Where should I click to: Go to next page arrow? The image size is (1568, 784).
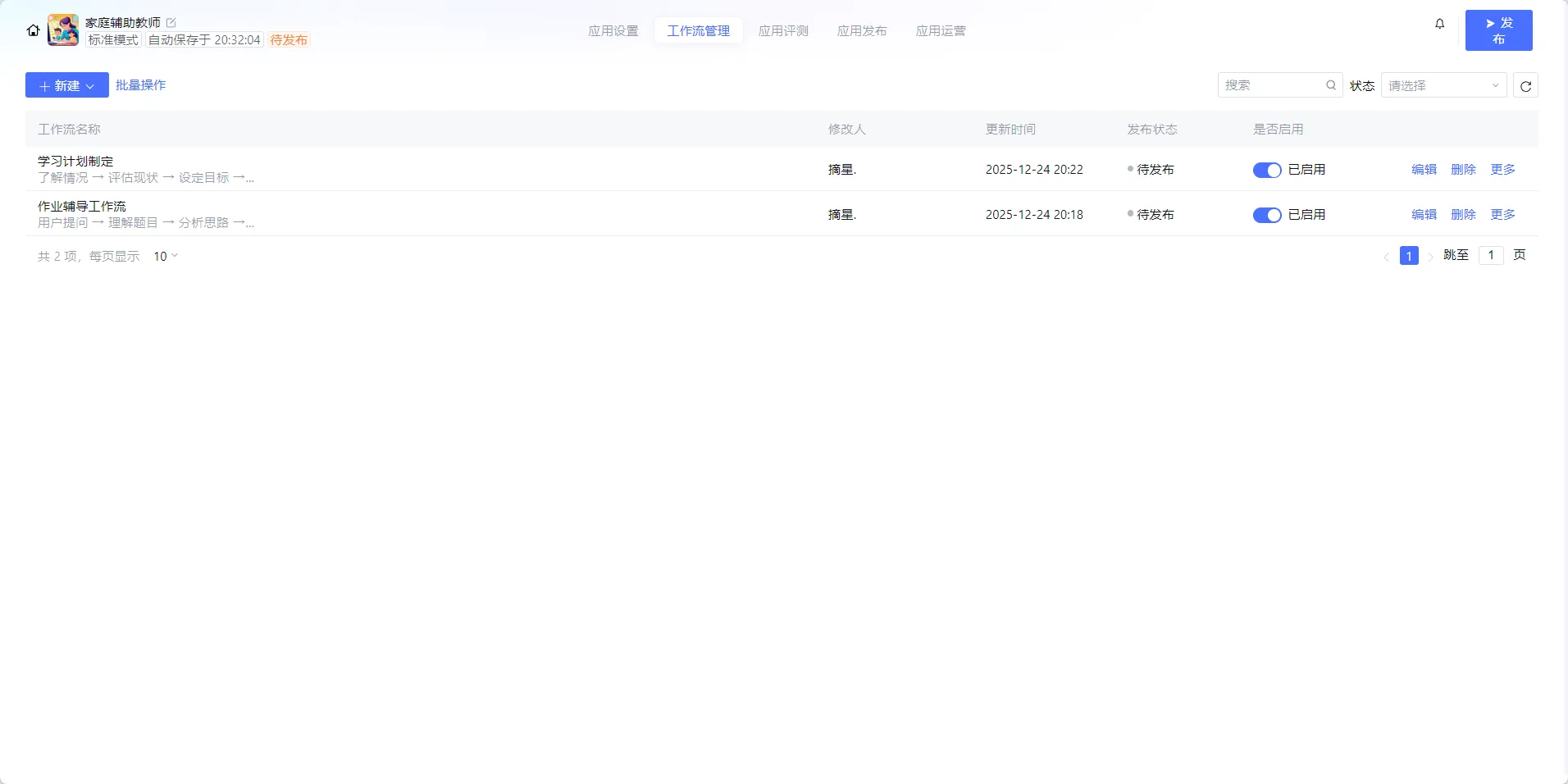pyautogui.click(x=1430, y=257)
